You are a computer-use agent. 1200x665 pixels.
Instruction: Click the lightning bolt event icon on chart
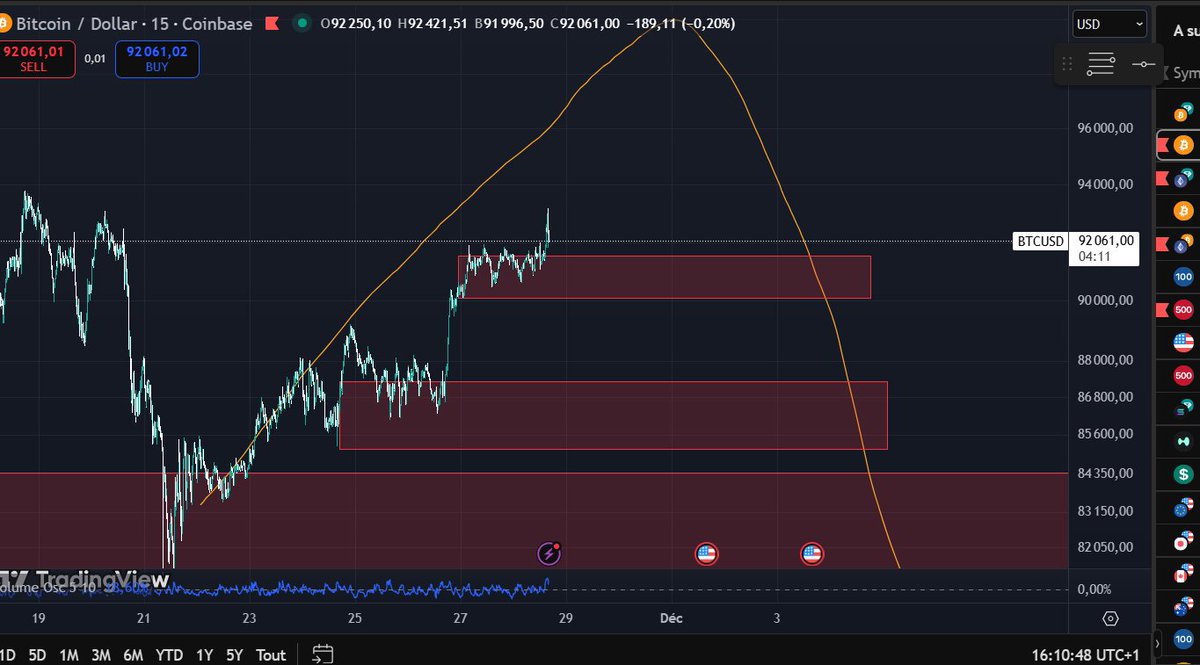(549, 553)
